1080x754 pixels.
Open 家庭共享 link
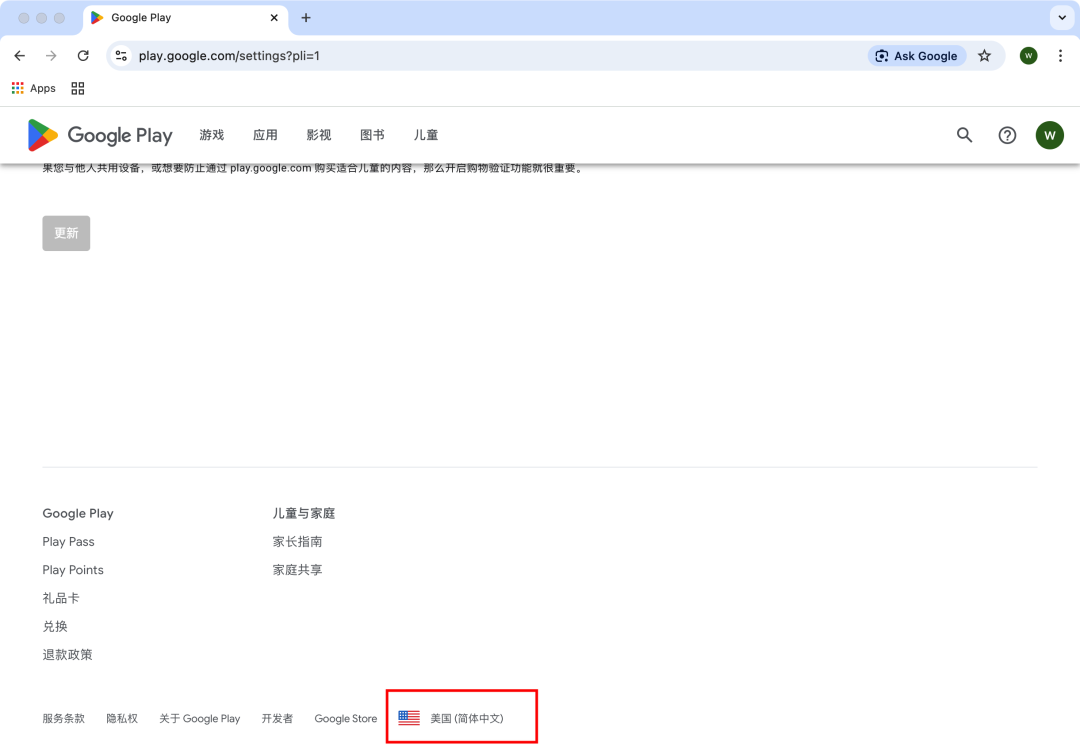tap(297, 570)
